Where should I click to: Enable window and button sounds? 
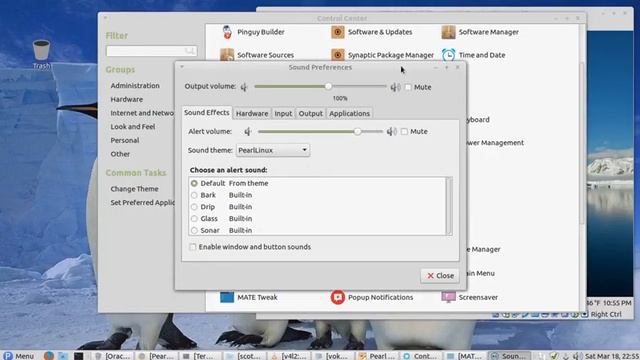click(193, 247)
